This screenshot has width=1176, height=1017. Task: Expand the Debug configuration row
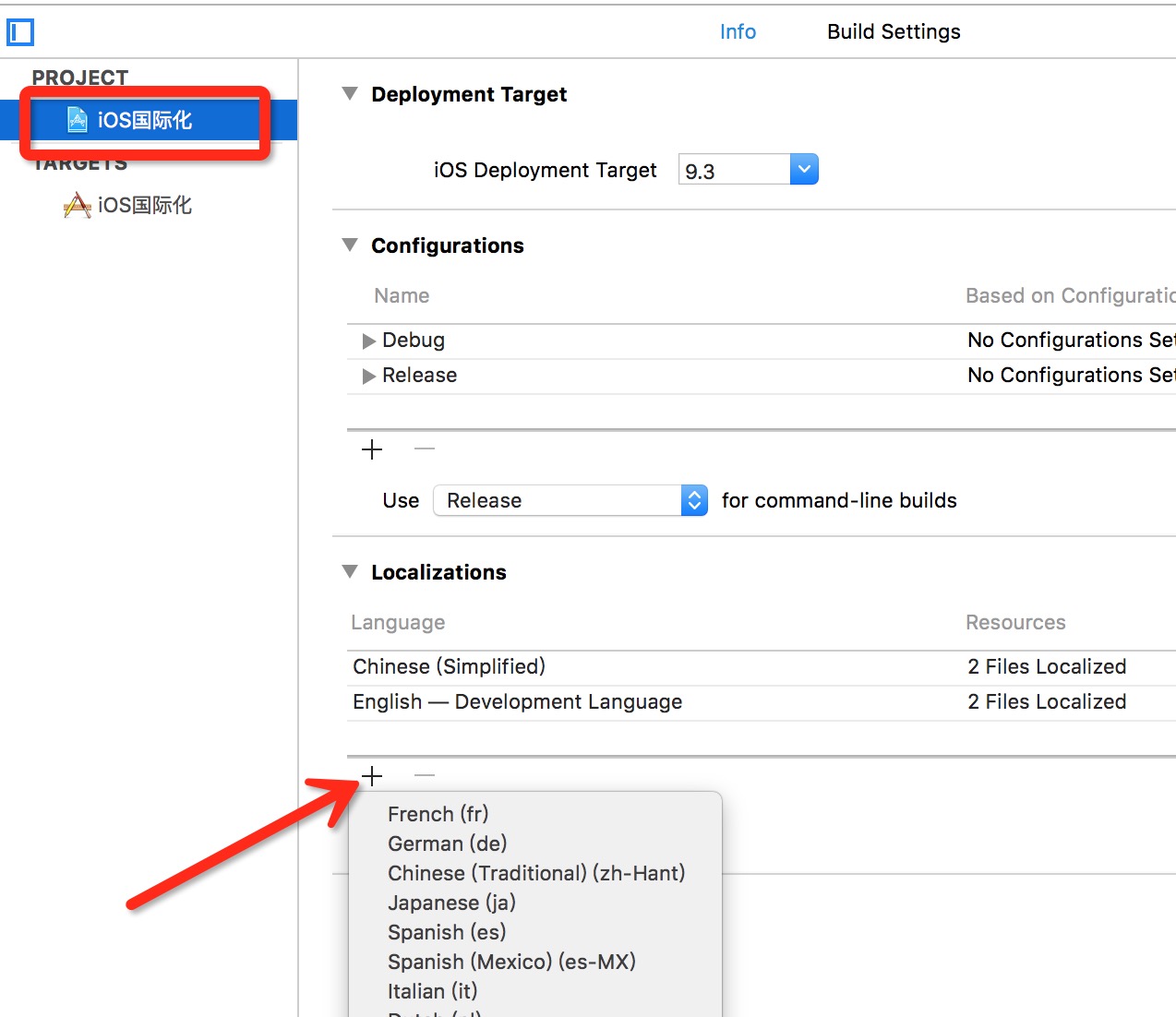point(369,341)
